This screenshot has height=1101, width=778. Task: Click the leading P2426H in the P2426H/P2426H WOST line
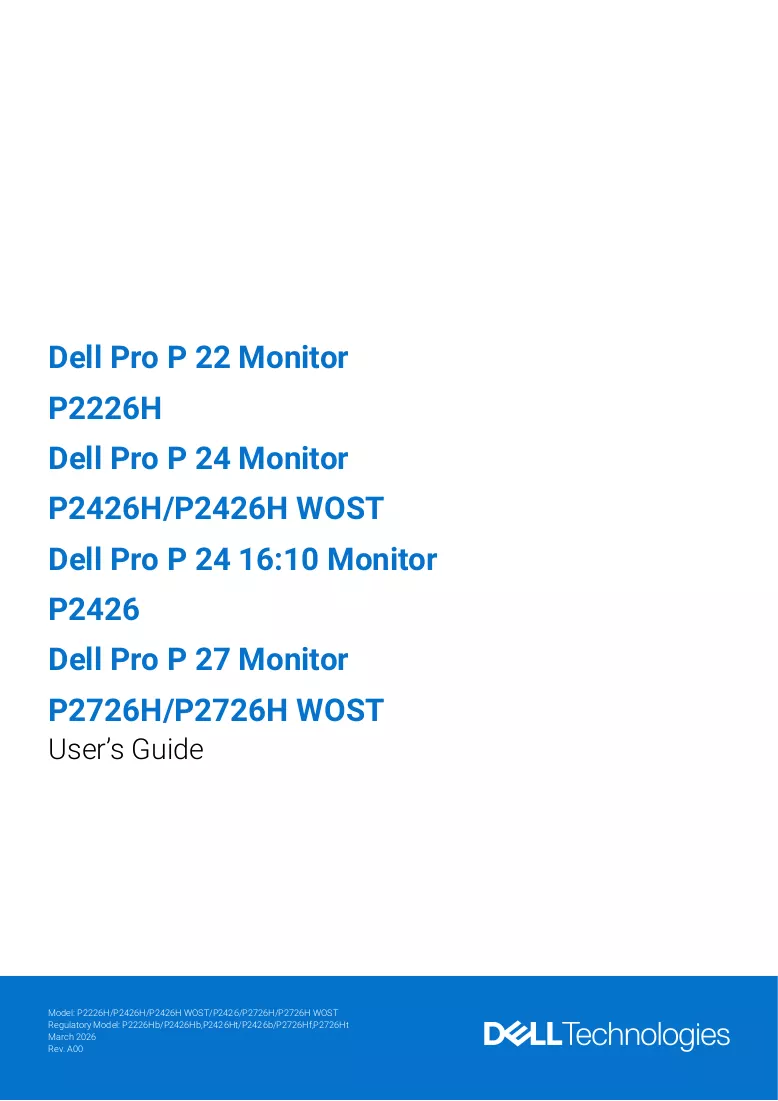[105, 508]
